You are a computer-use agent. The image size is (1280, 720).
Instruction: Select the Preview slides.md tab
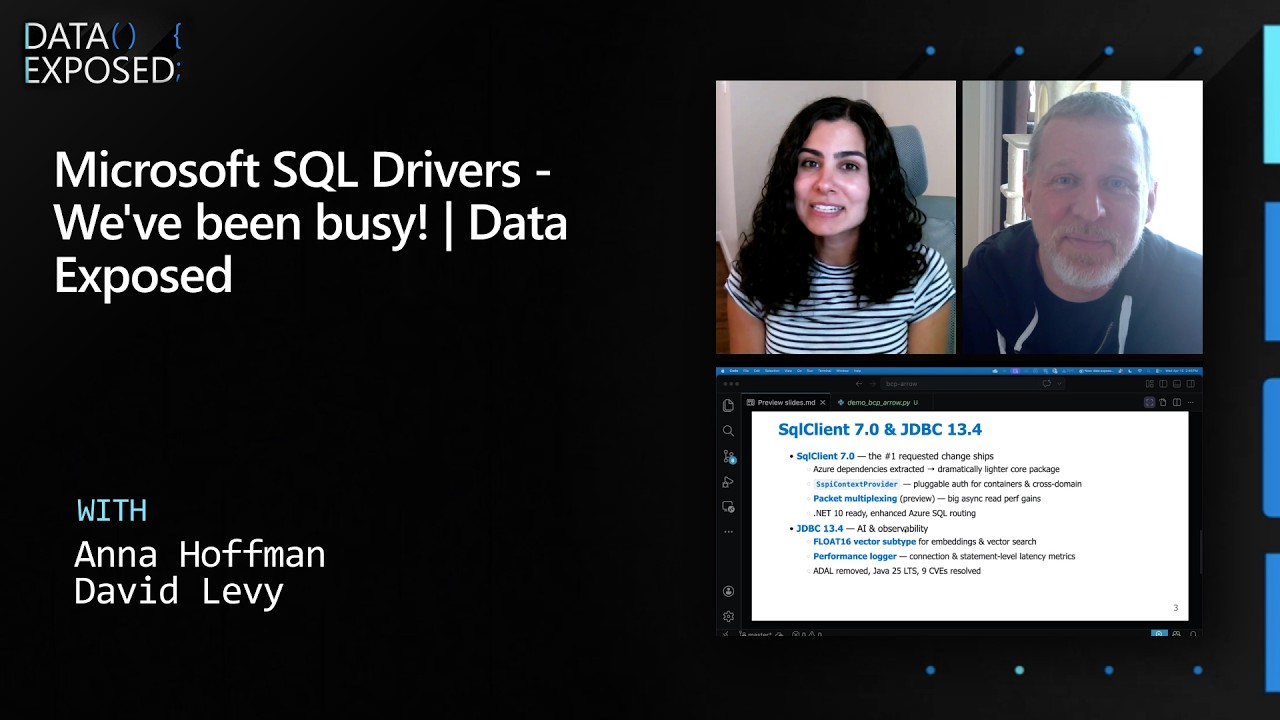[786, 402]
